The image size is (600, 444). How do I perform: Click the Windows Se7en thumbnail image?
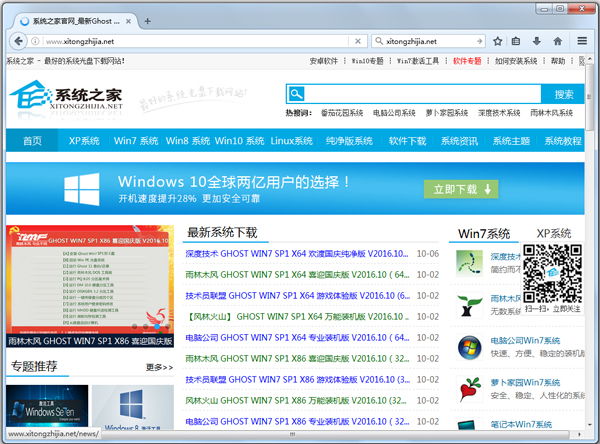point(47,408)
